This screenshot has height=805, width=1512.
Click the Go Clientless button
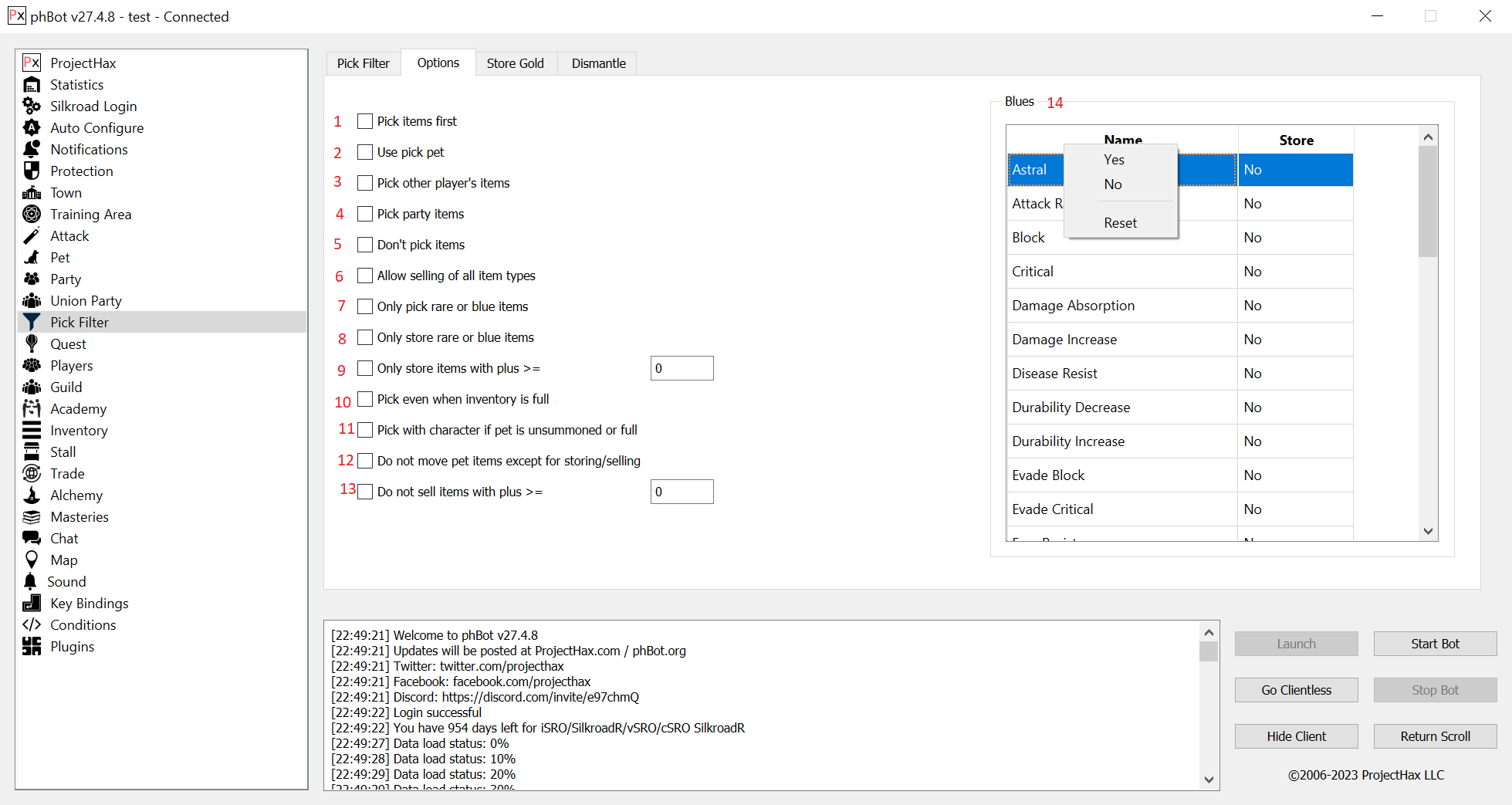tap(1296, 690)
